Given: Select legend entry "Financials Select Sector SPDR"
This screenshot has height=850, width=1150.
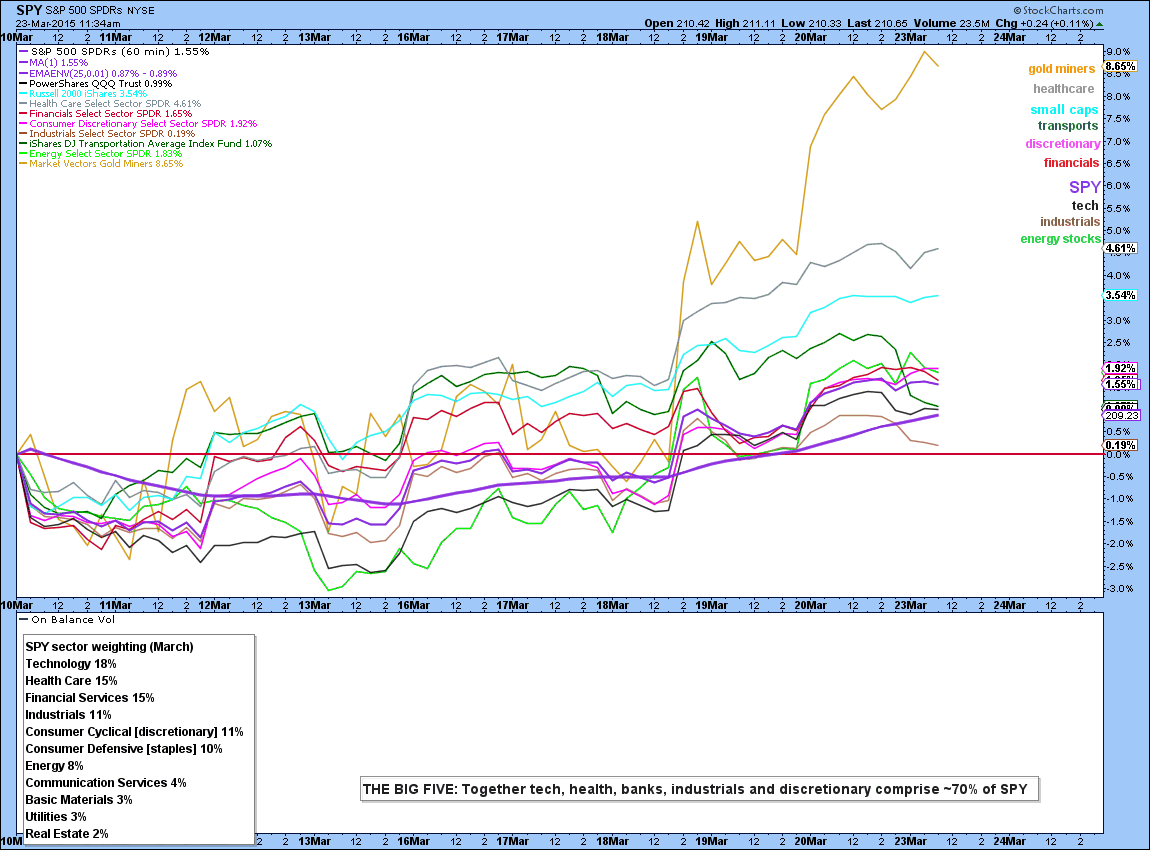Looking at the screenshot, I should click(106, 114).
